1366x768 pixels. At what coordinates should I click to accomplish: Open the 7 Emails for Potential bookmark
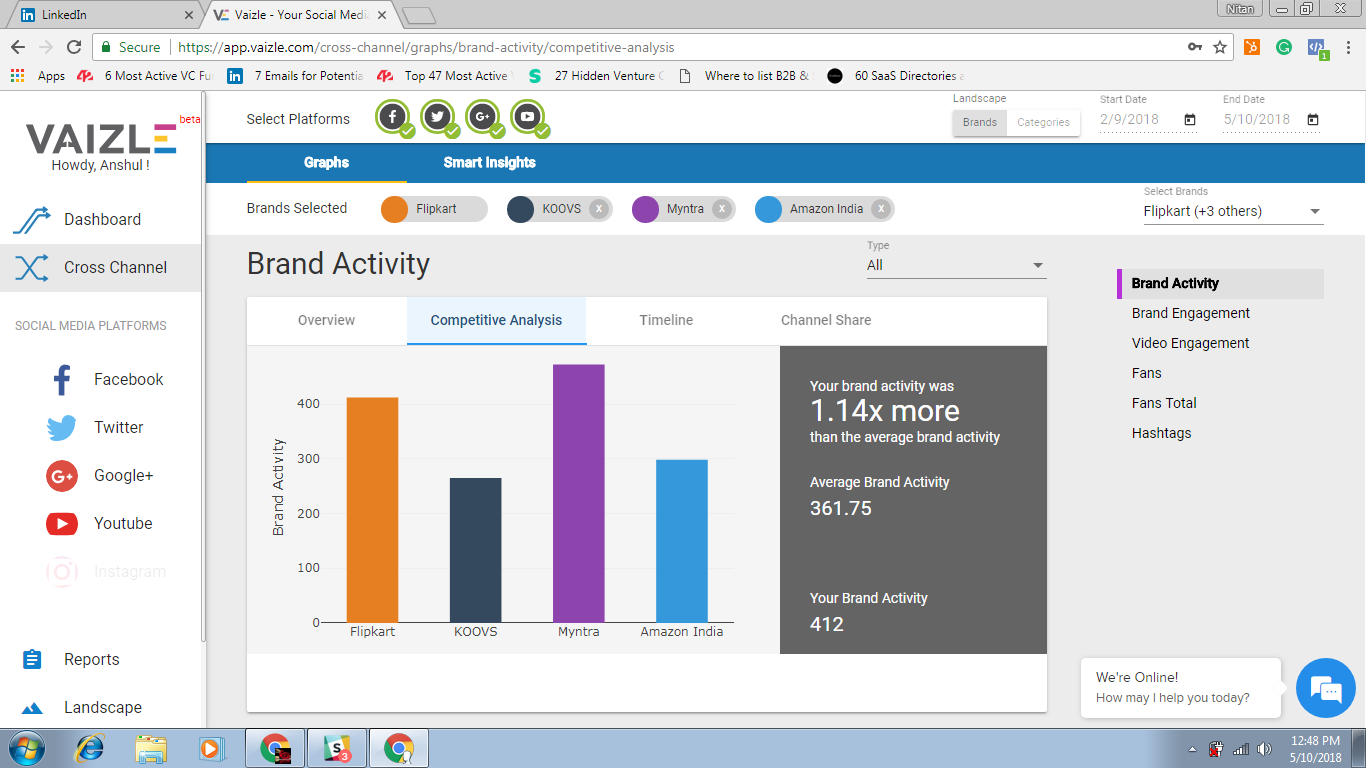pyautogui.click(x=295, y=76)
